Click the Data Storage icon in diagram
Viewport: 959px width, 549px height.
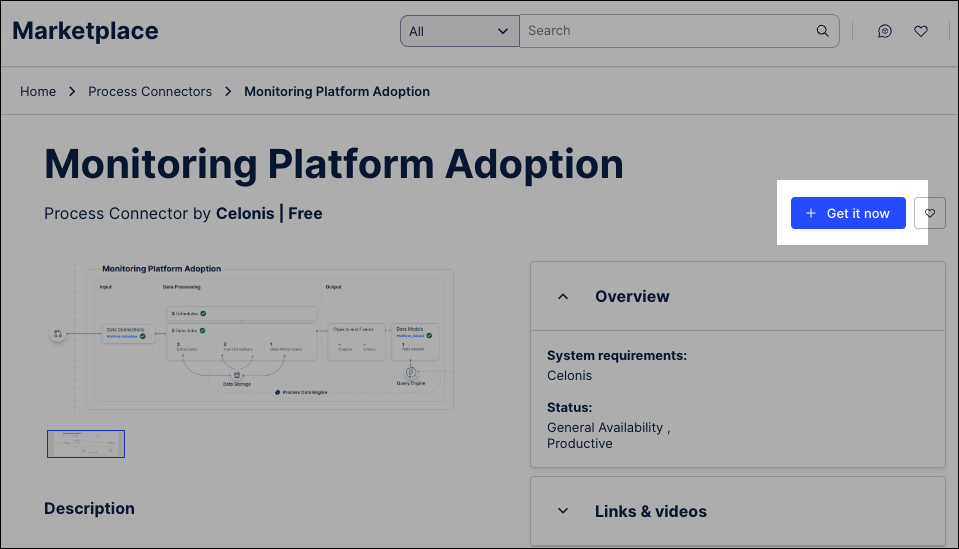point(236,374)
